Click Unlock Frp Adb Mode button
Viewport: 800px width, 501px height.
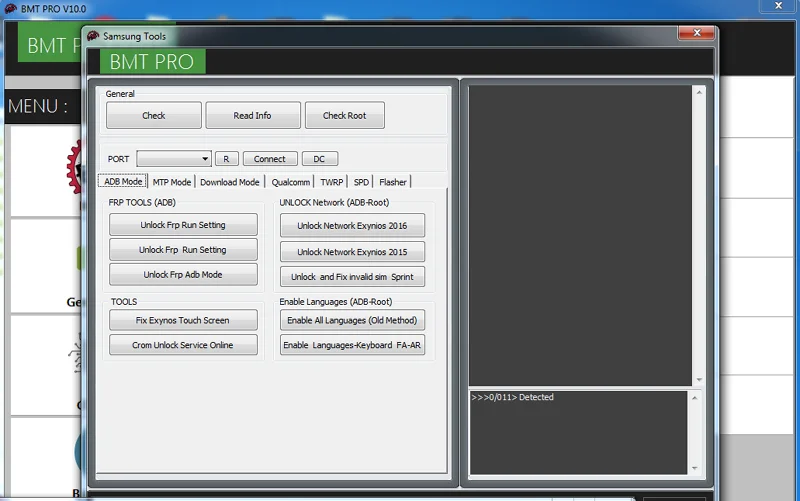(x=183, y=274)
